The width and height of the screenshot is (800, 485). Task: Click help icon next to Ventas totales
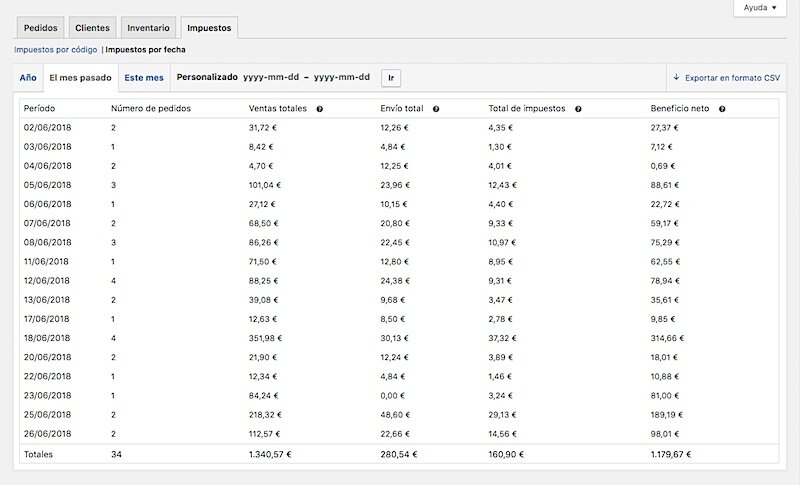(319, 109)
